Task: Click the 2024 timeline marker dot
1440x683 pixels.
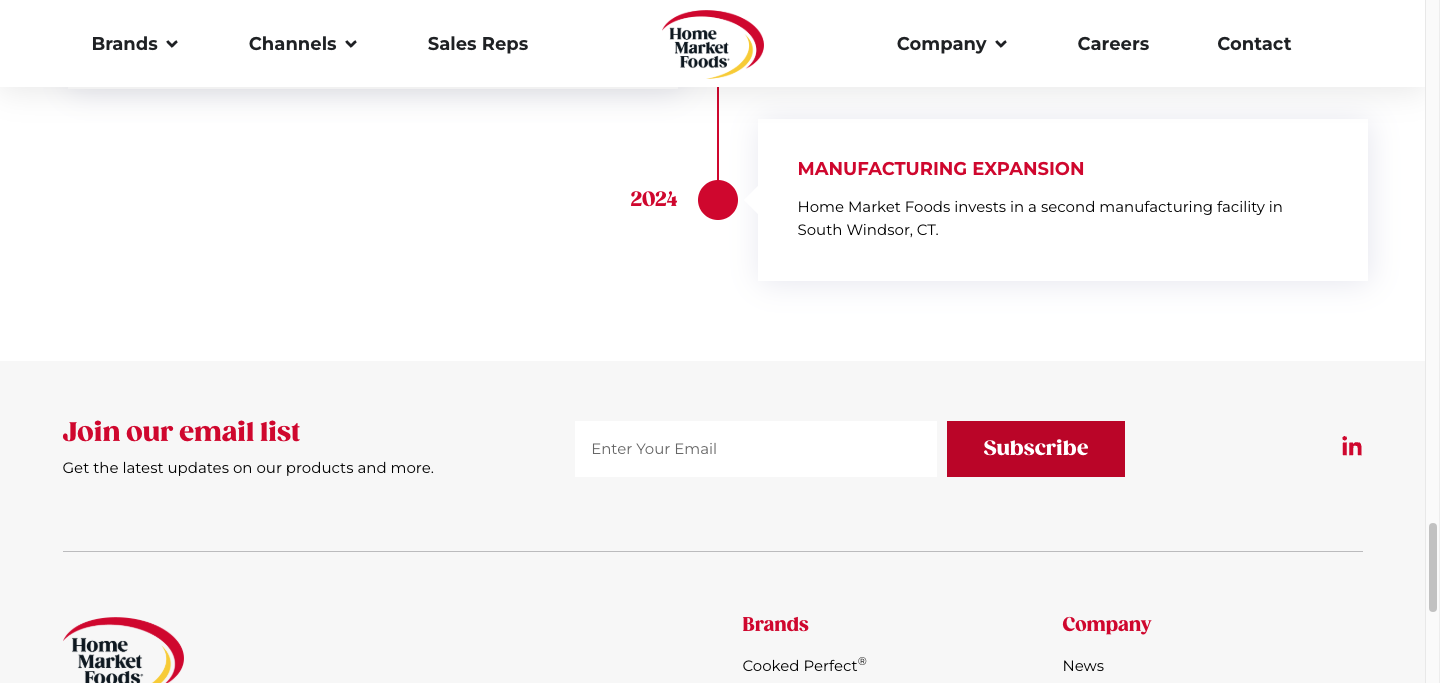Action: click(718, 200)
